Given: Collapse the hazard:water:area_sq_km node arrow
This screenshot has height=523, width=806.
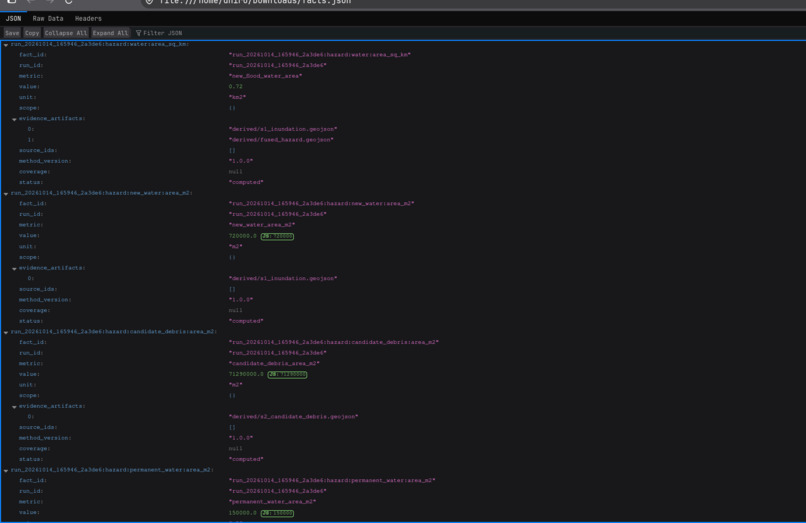Looking at the screenshot, I should click(x=6, y=45).
